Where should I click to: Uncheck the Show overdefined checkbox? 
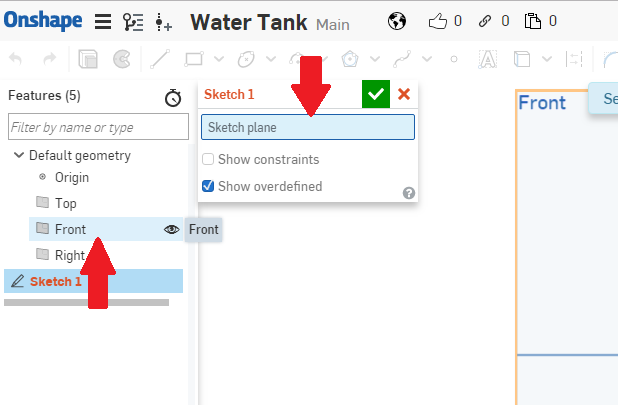click(208, 186)
